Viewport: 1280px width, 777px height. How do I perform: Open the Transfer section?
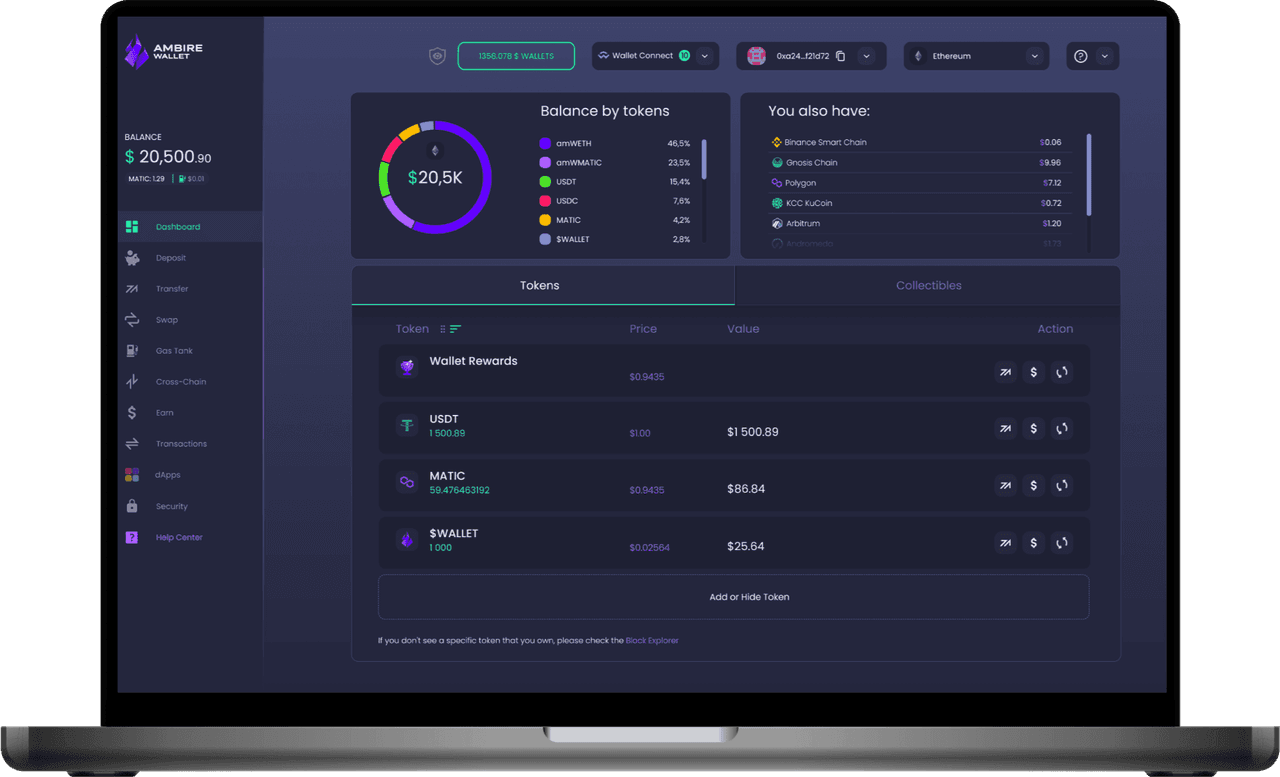[171, 288]
